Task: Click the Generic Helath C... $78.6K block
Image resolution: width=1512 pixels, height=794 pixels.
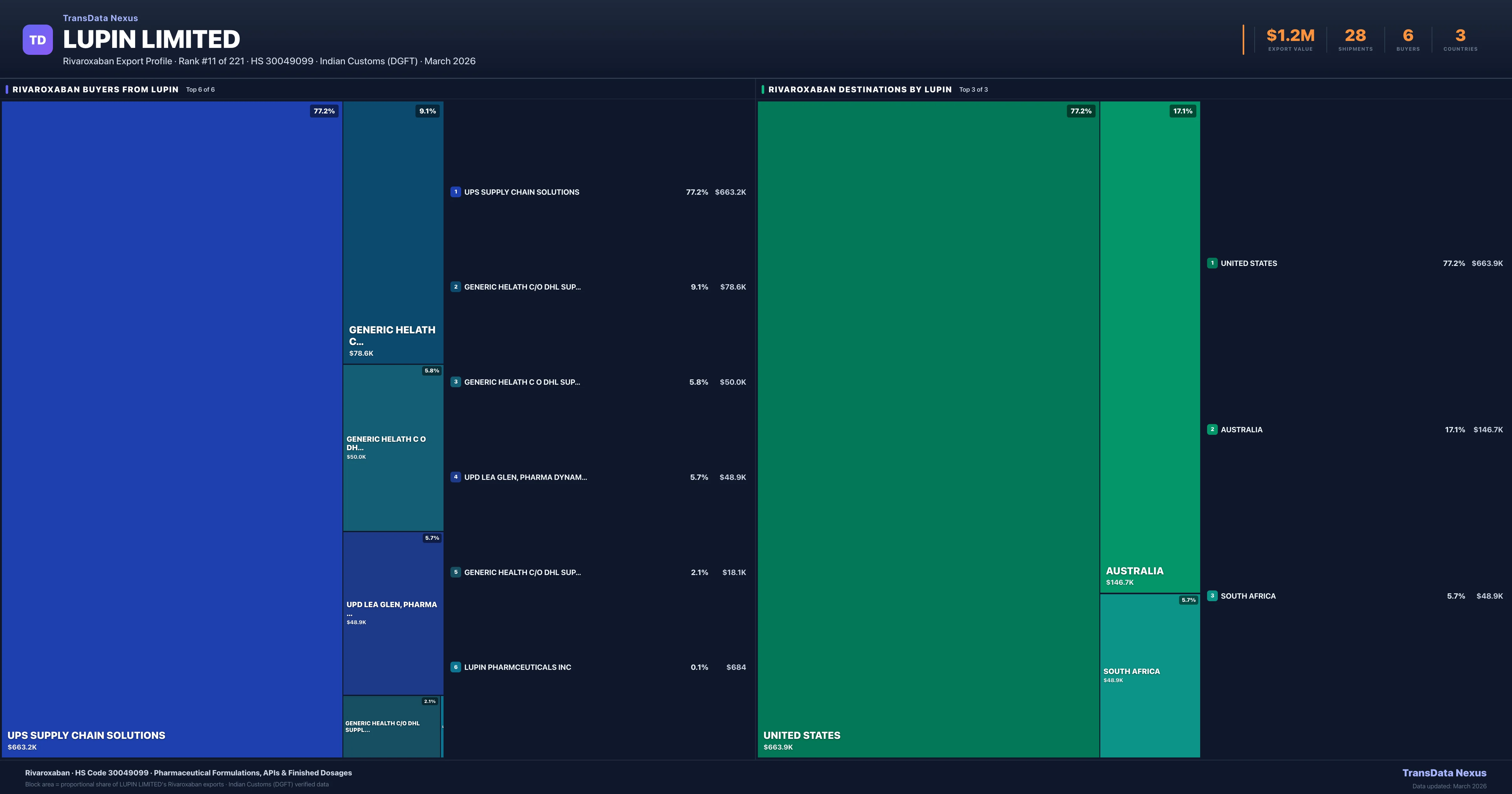Action: (x=393, y=233)
